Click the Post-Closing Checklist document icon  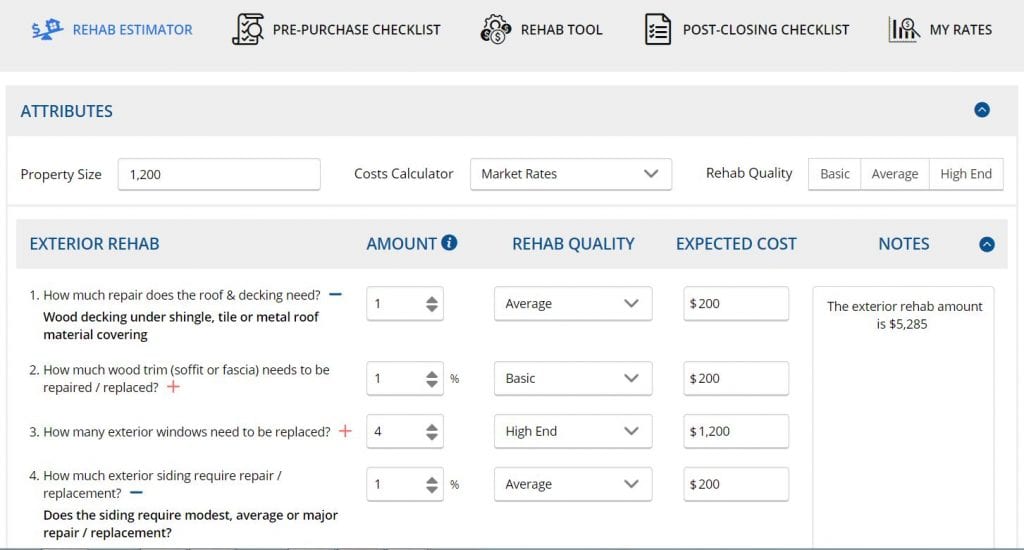click(x=657, y=30)
